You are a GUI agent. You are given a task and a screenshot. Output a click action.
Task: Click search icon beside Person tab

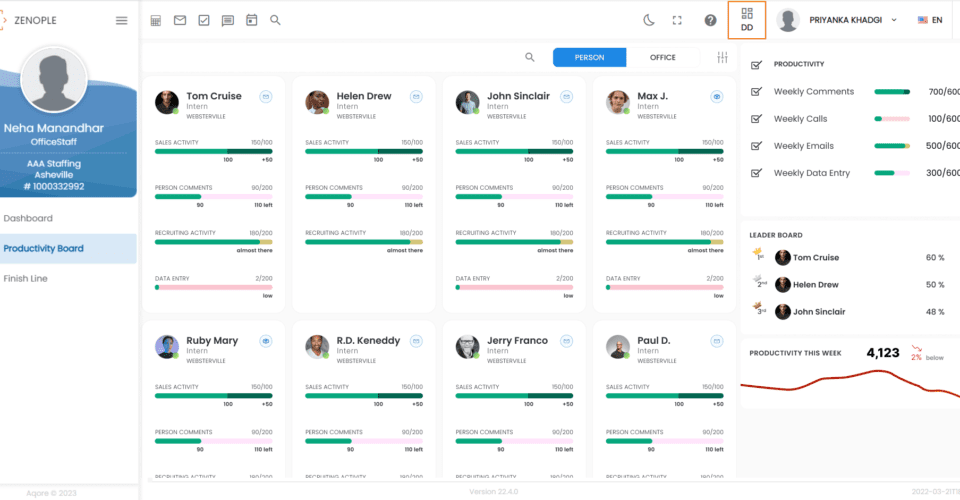pyautogui.click(x=530, y=57)
